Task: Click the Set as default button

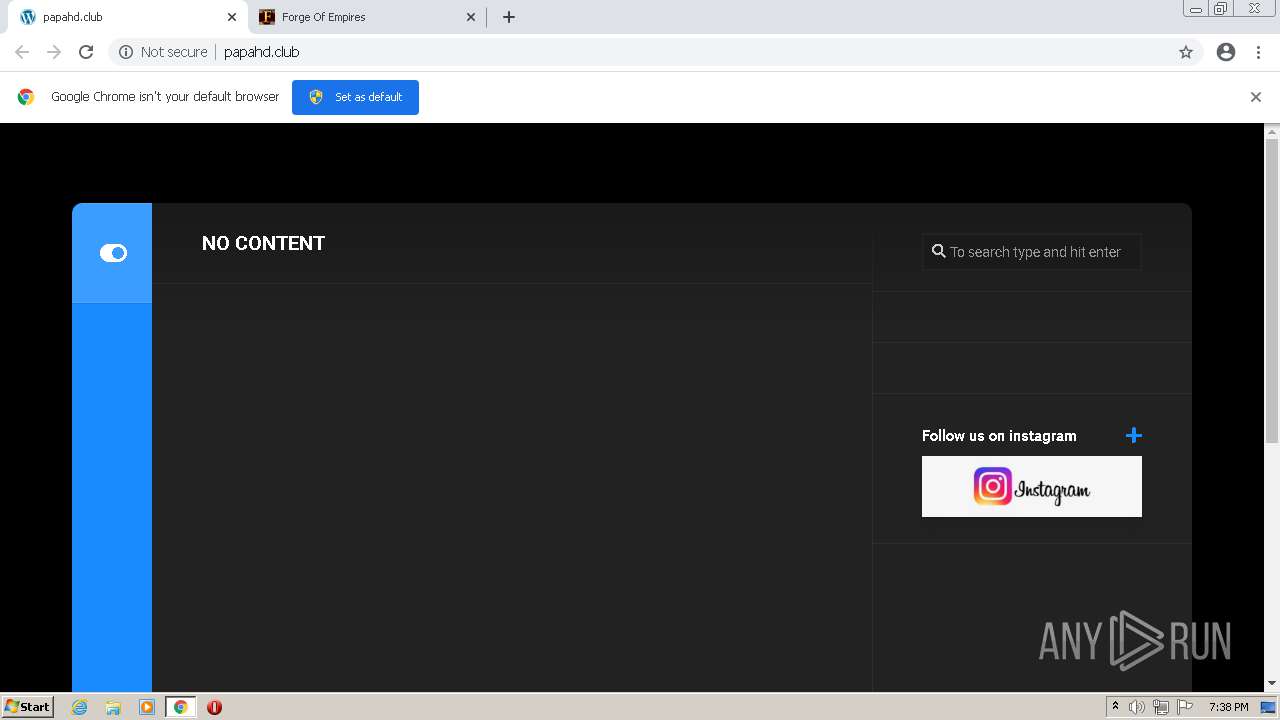Action: 355,97
